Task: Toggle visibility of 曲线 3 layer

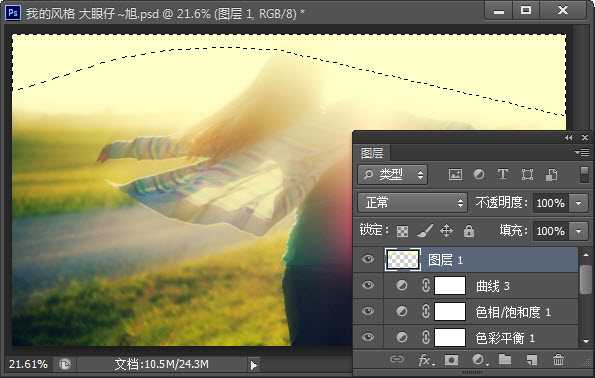Action: [x=368, y=285]
